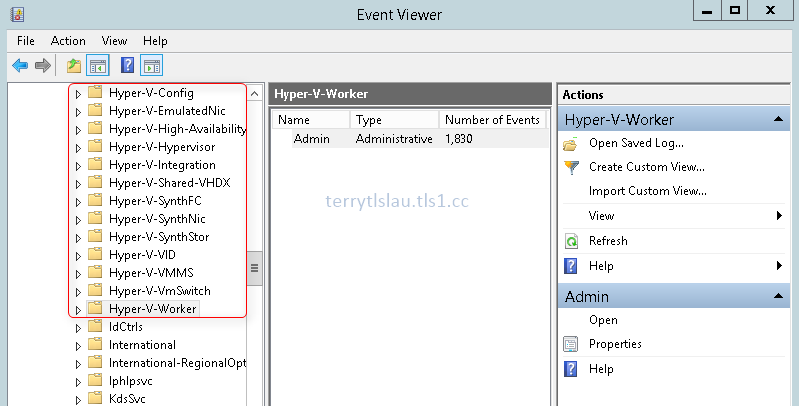Screen dimensions: 799x406
Task: Click the Open Saved Log folder icon
Action: click(571, 144)
